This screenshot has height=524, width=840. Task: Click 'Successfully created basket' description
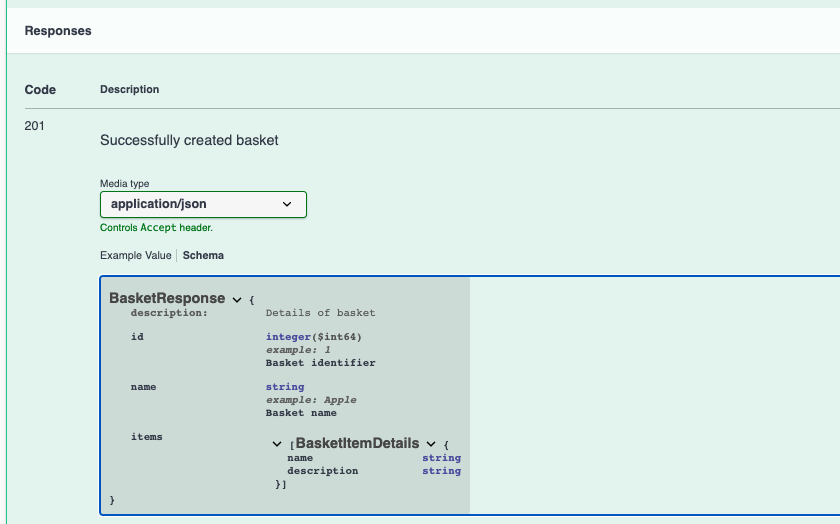pyautogui.click(x=189, y=140)
